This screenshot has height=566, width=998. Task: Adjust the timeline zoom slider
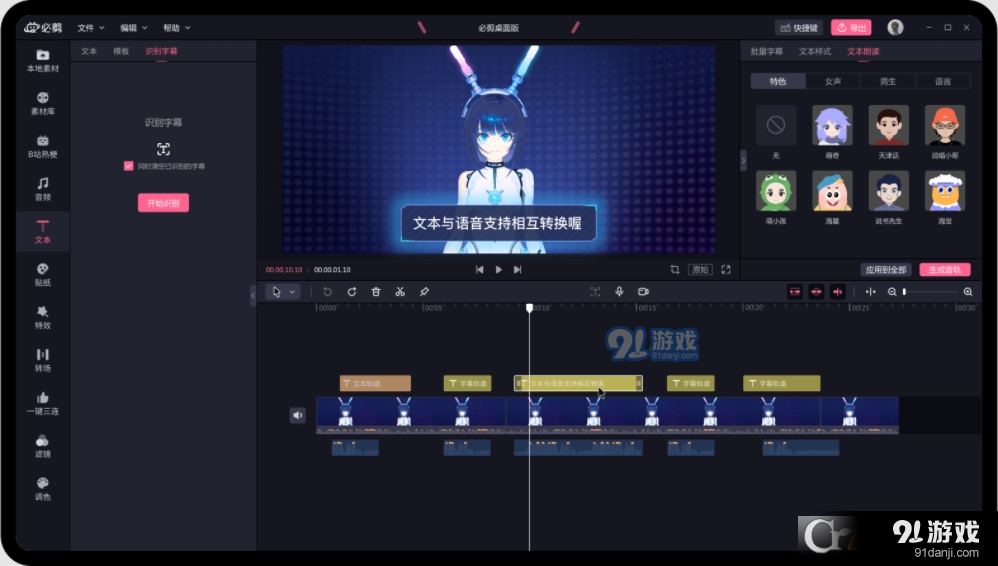[930, 292]
